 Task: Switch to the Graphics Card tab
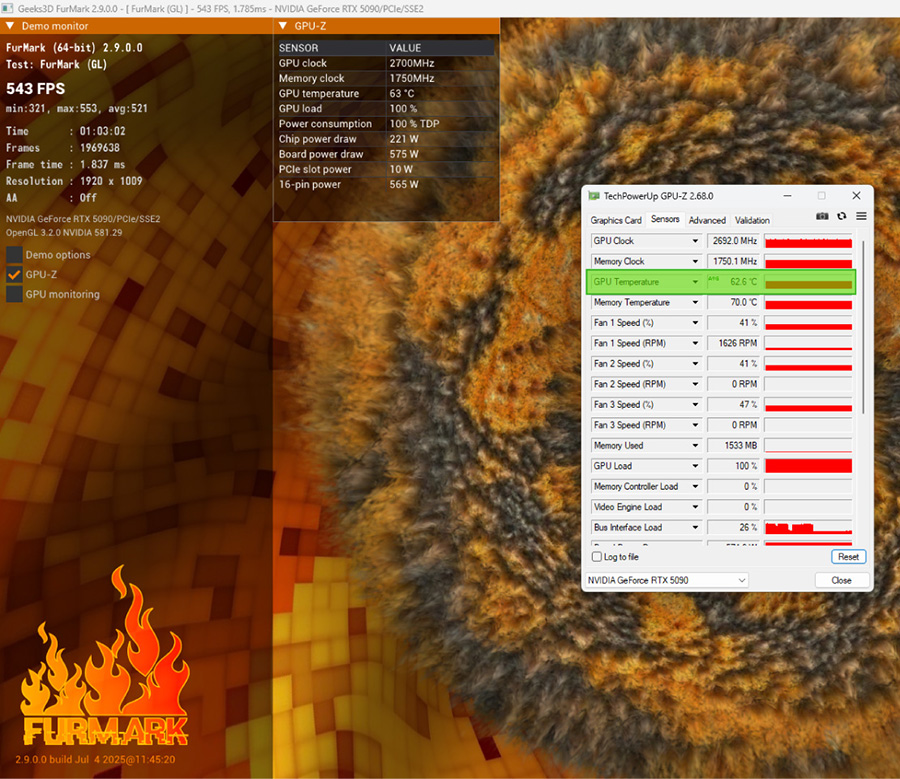[616, 220]
